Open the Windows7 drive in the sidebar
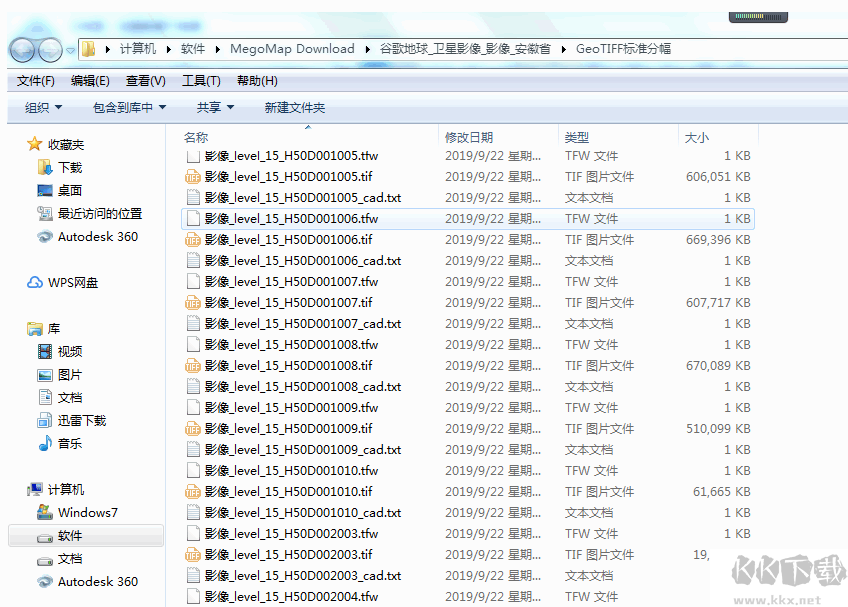848x607 pixels. tap(77, 512)
